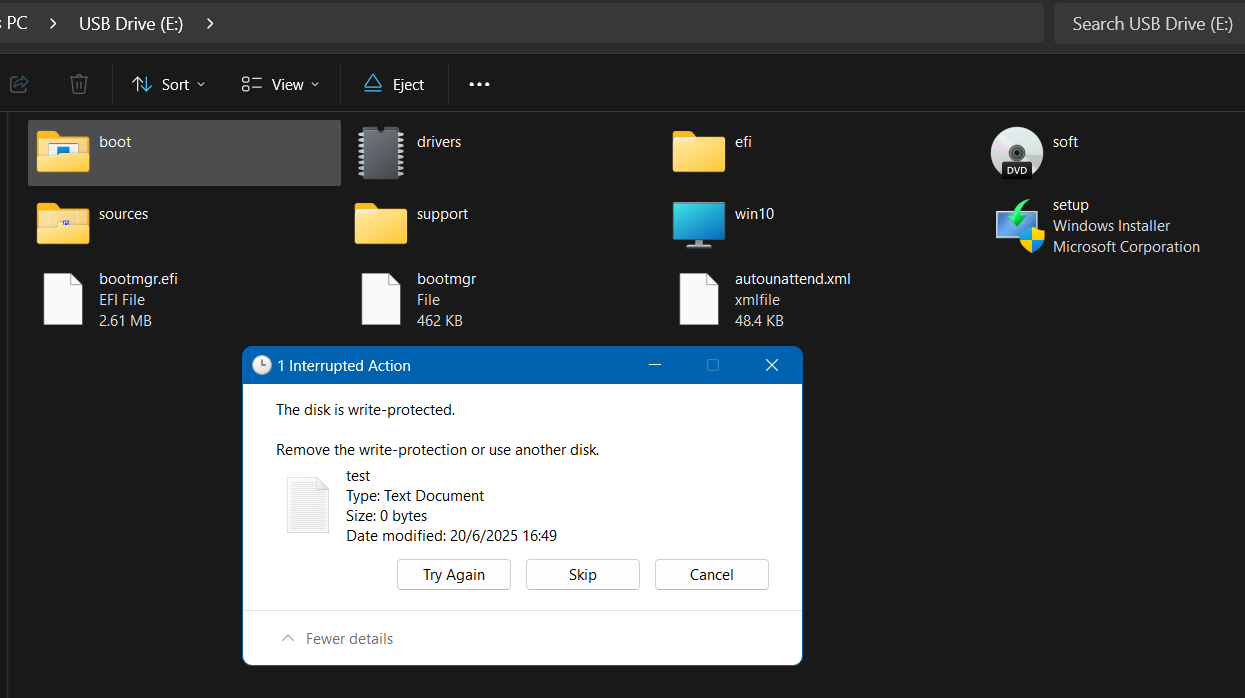Viewport: 1245px width, 698px height.
Task: Select the support folder icon
Action: coord(381,224)
